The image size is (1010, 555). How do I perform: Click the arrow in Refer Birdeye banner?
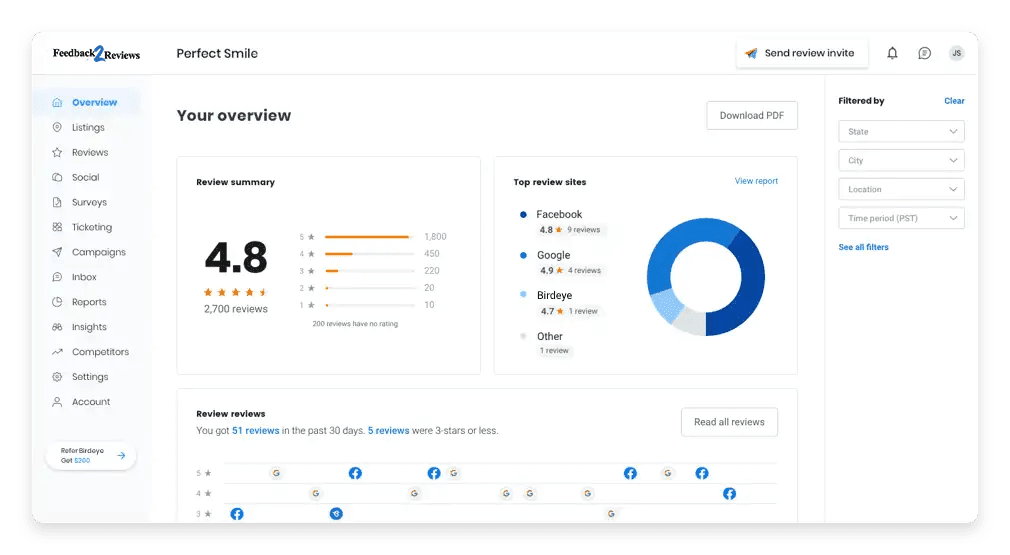point(121,456)
